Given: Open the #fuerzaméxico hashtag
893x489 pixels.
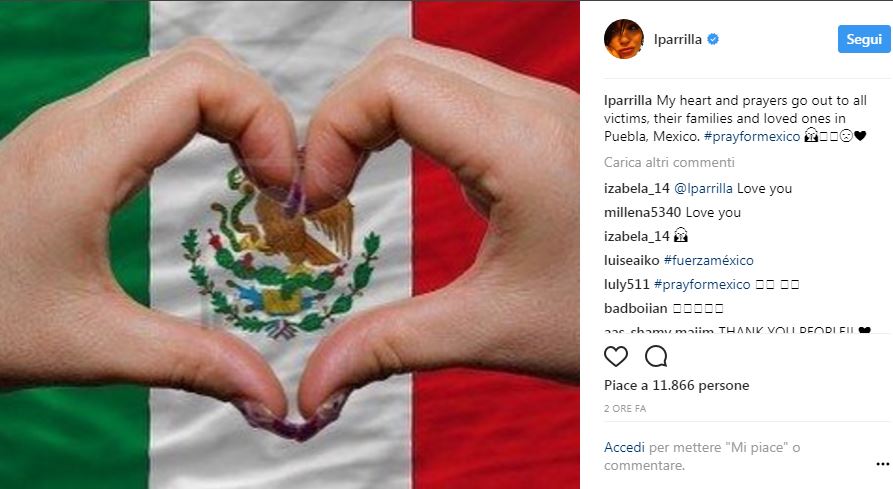Looking at the screenshot, I should [x=708, y=260].
